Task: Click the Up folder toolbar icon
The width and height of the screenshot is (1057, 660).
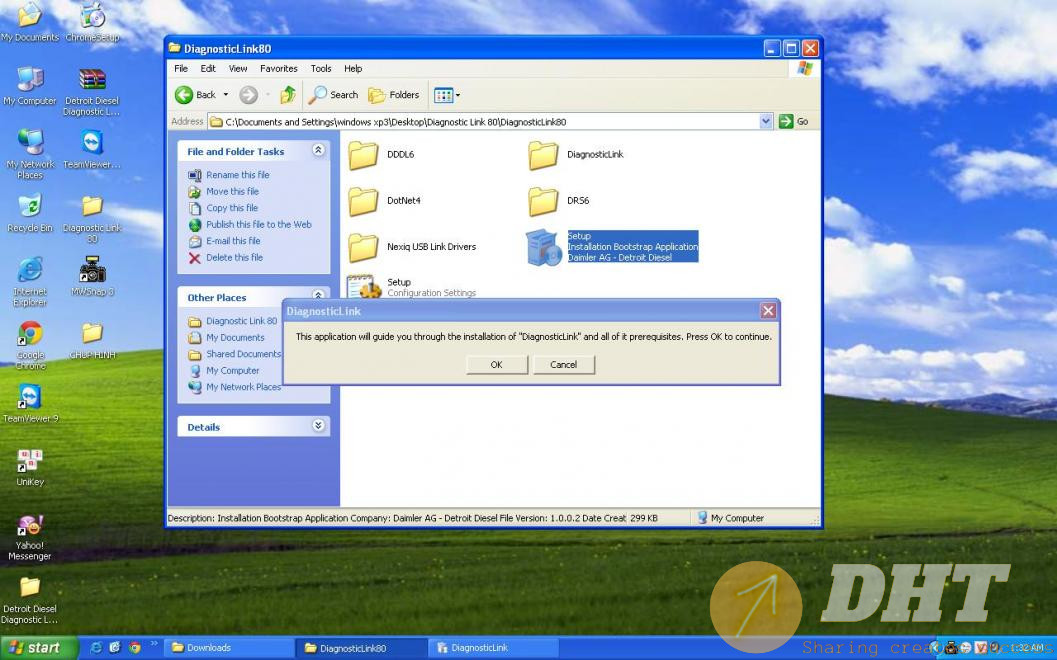Action: coord(288,95)
